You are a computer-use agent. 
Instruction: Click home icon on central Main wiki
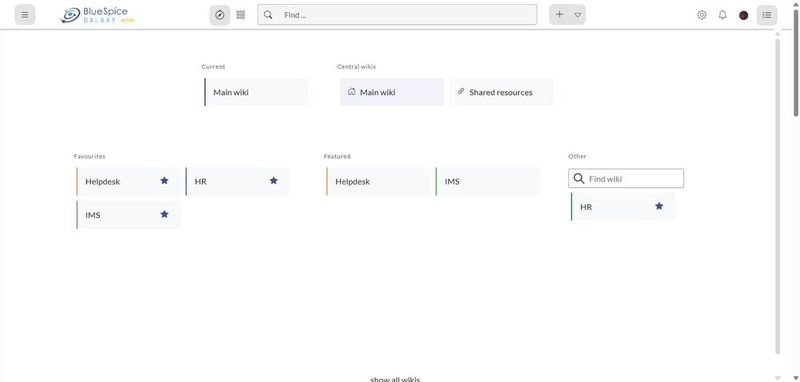[x=352, y=92]
